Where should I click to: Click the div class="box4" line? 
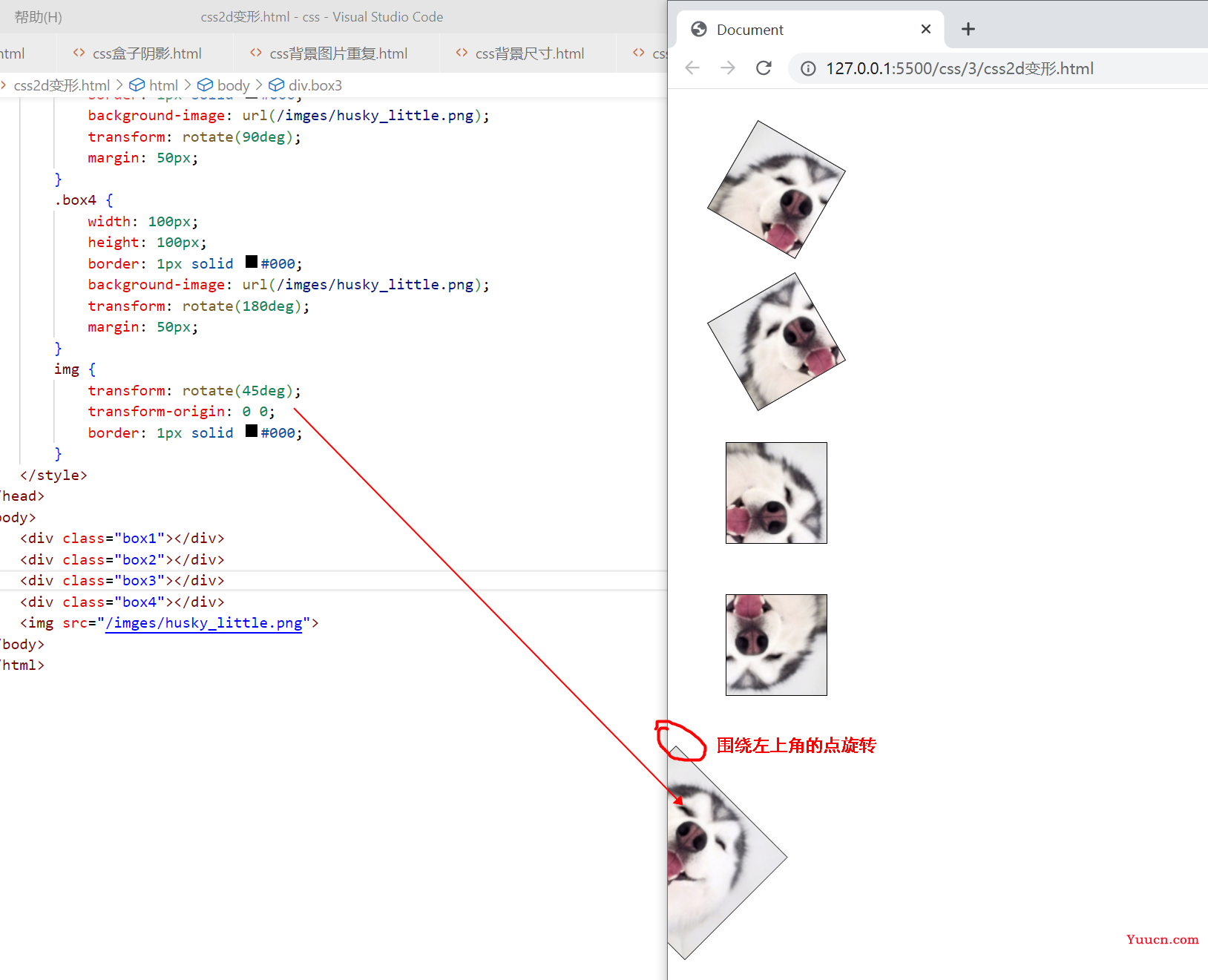point(122,602)
